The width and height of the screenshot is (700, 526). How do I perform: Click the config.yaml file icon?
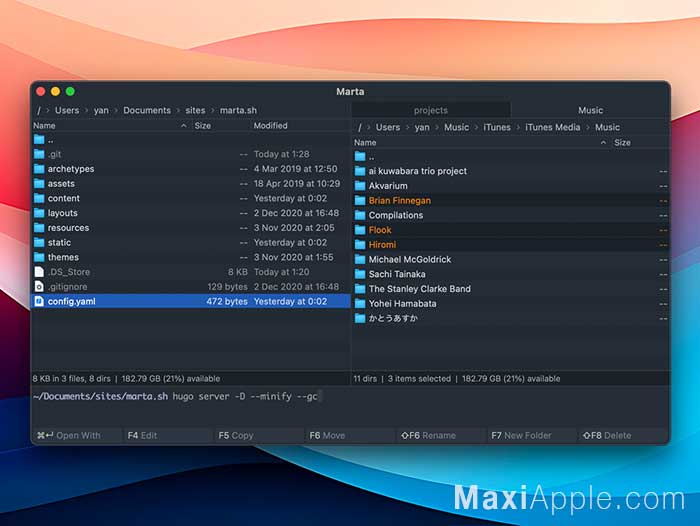39,301
